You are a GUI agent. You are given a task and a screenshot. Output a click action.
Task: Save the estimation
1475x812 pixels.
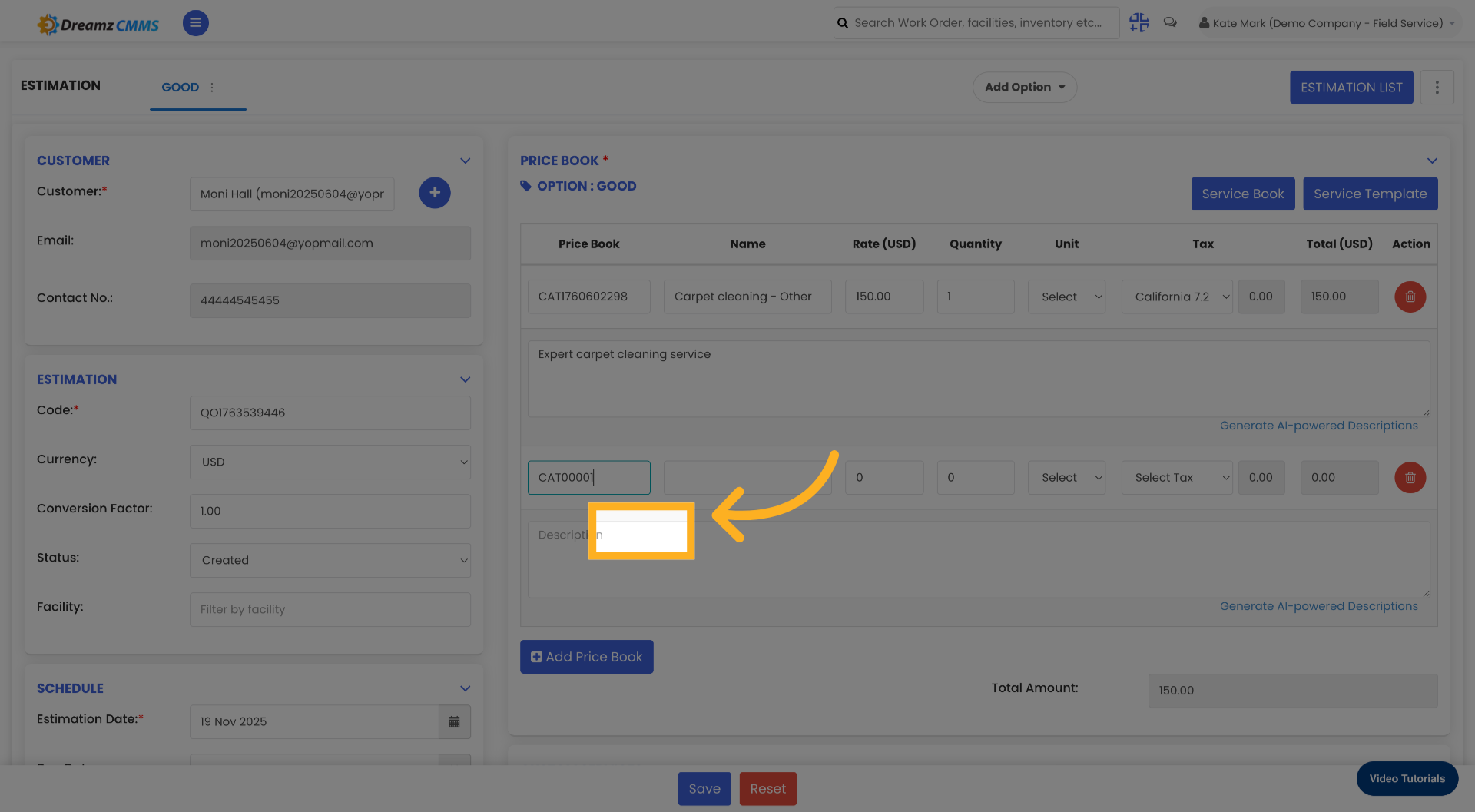coord(704,789)
